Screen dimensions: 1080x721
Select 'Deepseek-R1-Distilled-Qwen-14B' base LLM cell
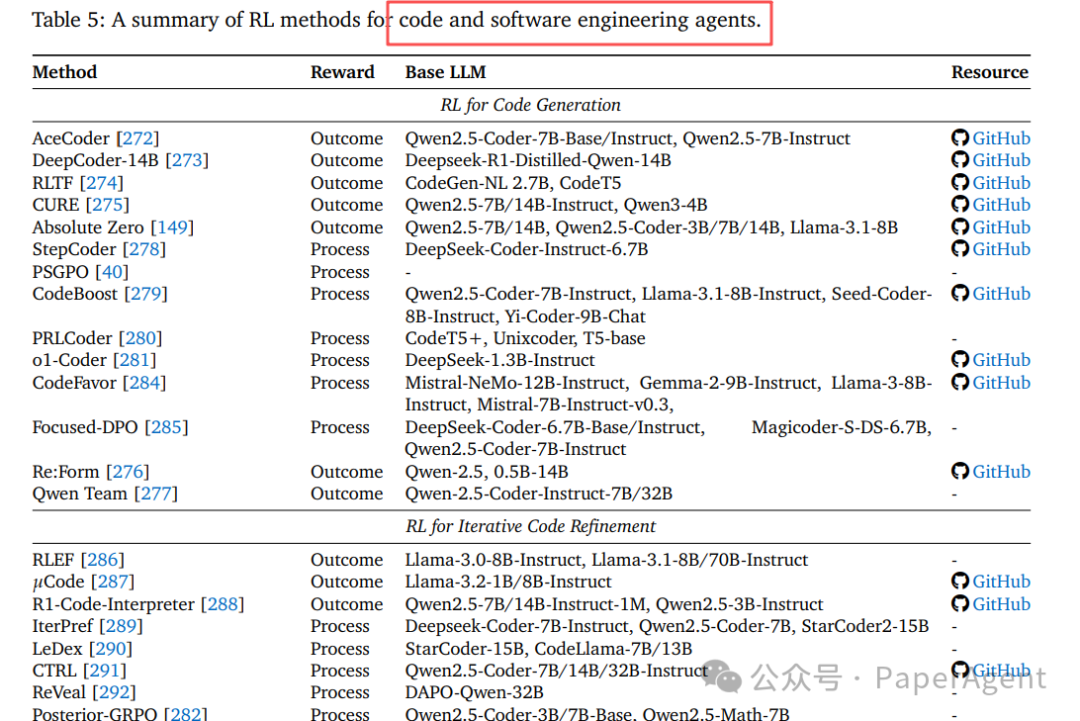[x=538, y=160]
